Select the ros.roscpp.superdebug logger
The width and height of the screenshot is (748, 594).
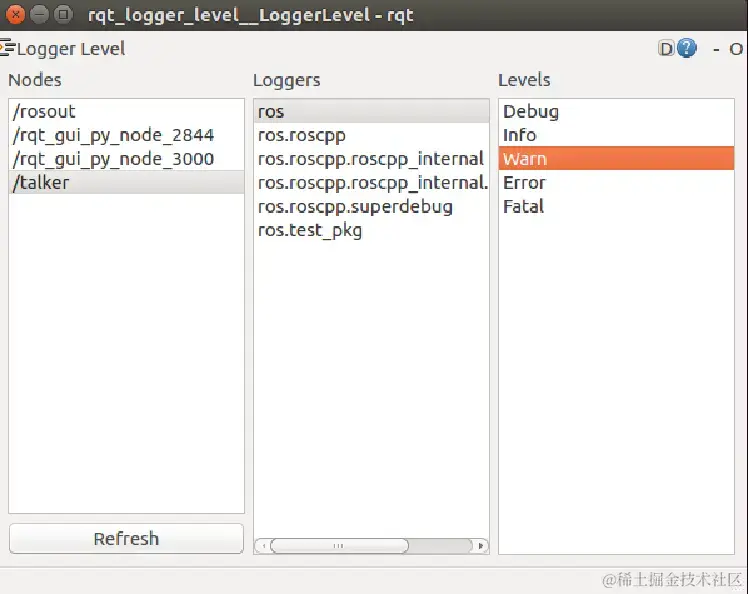pos(371,206)
